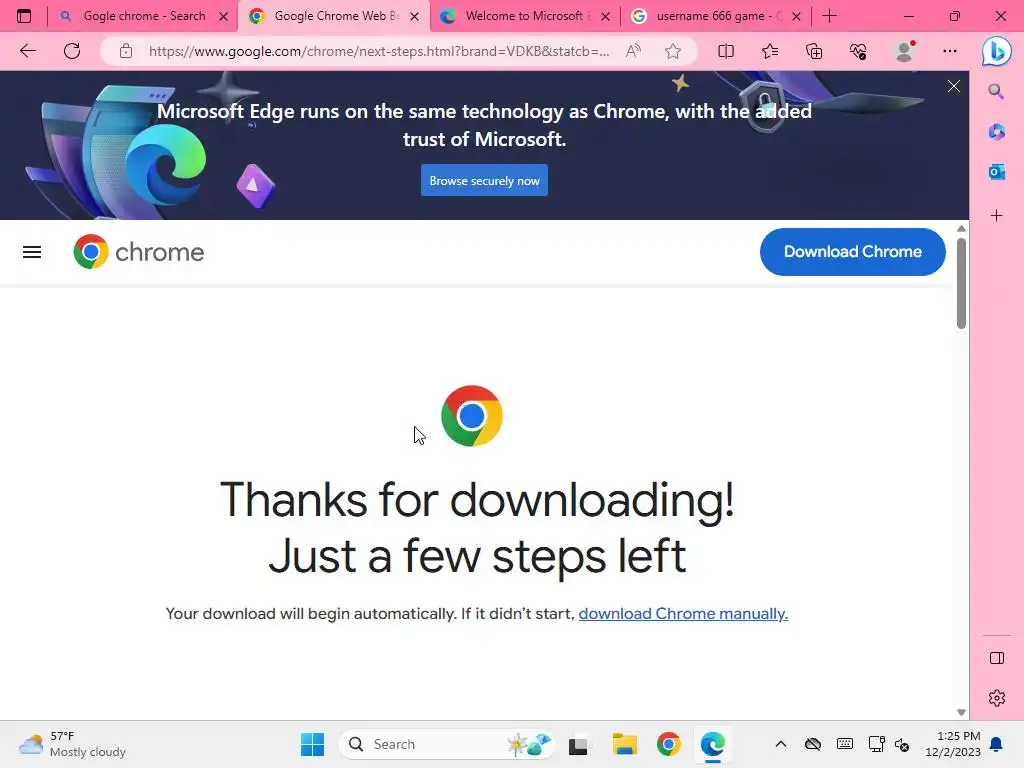The height and width of the screenshot is (768, 1024).
Task: Click the scrollbar down arrow
Action: pos(961,712)
